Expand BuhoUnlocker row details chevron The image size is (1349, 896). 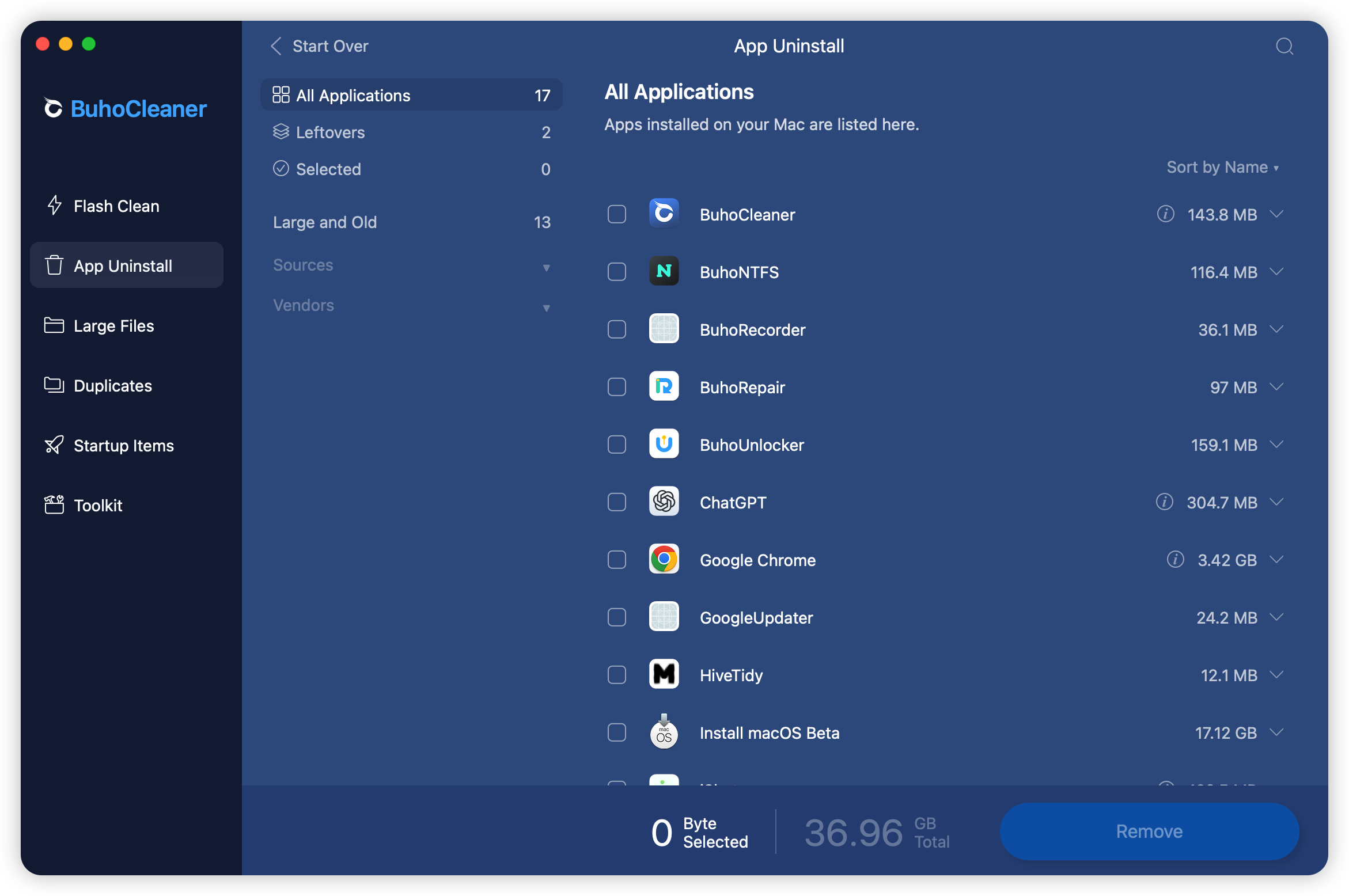[1277, 445]
